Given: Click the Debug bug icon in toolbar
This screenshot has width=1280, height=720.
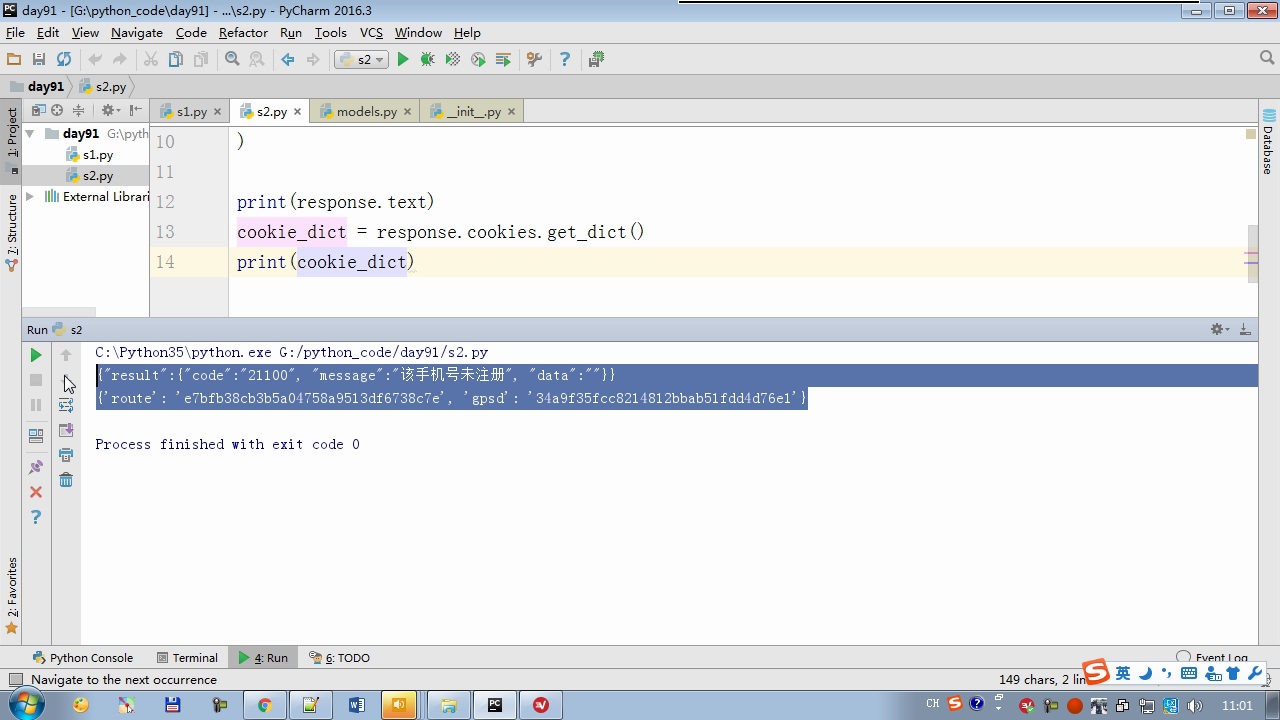Looking at the screenshot, I should pyautogui.click(x=428, y=60).
